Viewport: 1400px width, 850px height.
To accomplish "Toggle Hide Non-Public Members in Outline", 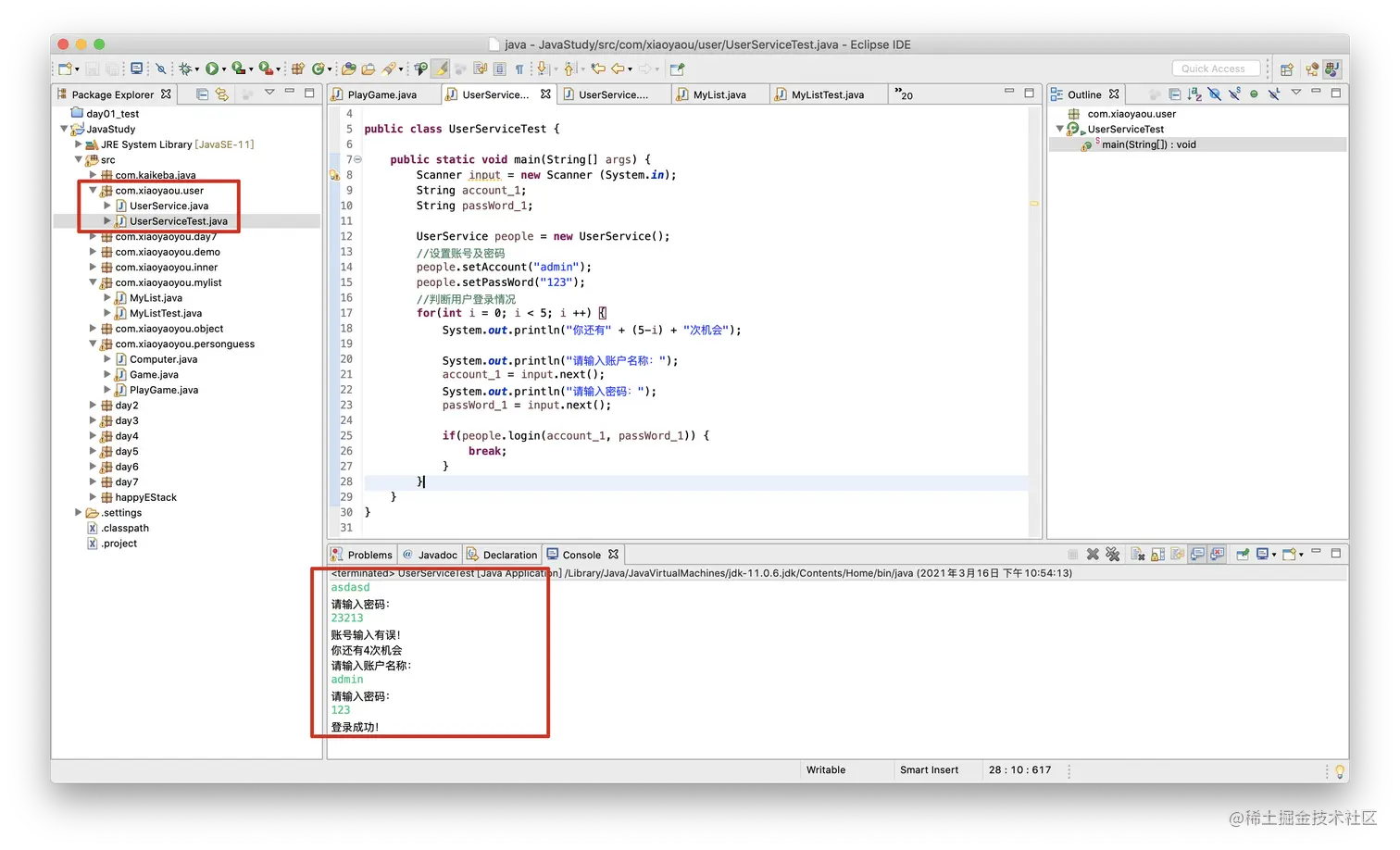I will [x=1254, y=94].
